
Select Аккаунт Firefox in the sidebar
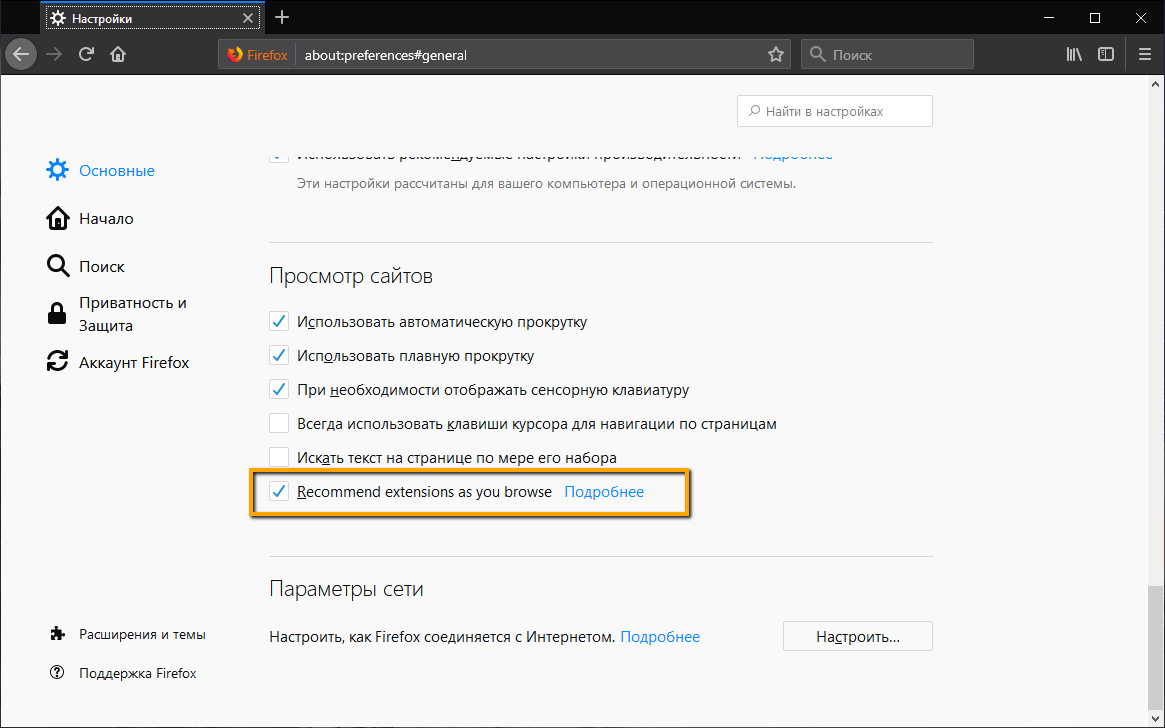point(133,362)
